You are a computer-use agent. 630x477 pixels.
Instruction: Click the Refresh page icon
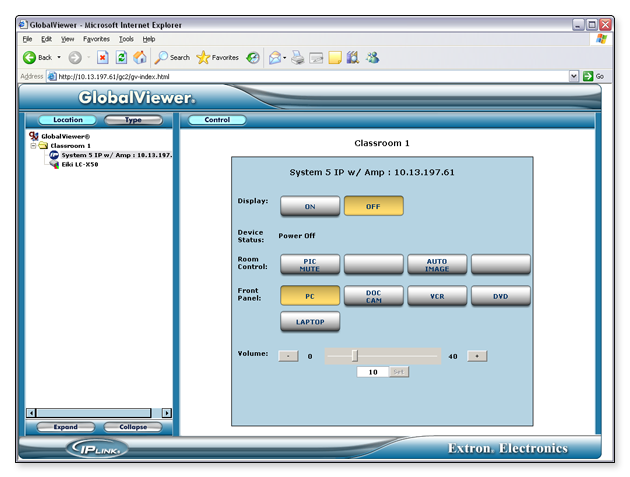[121, 58]
